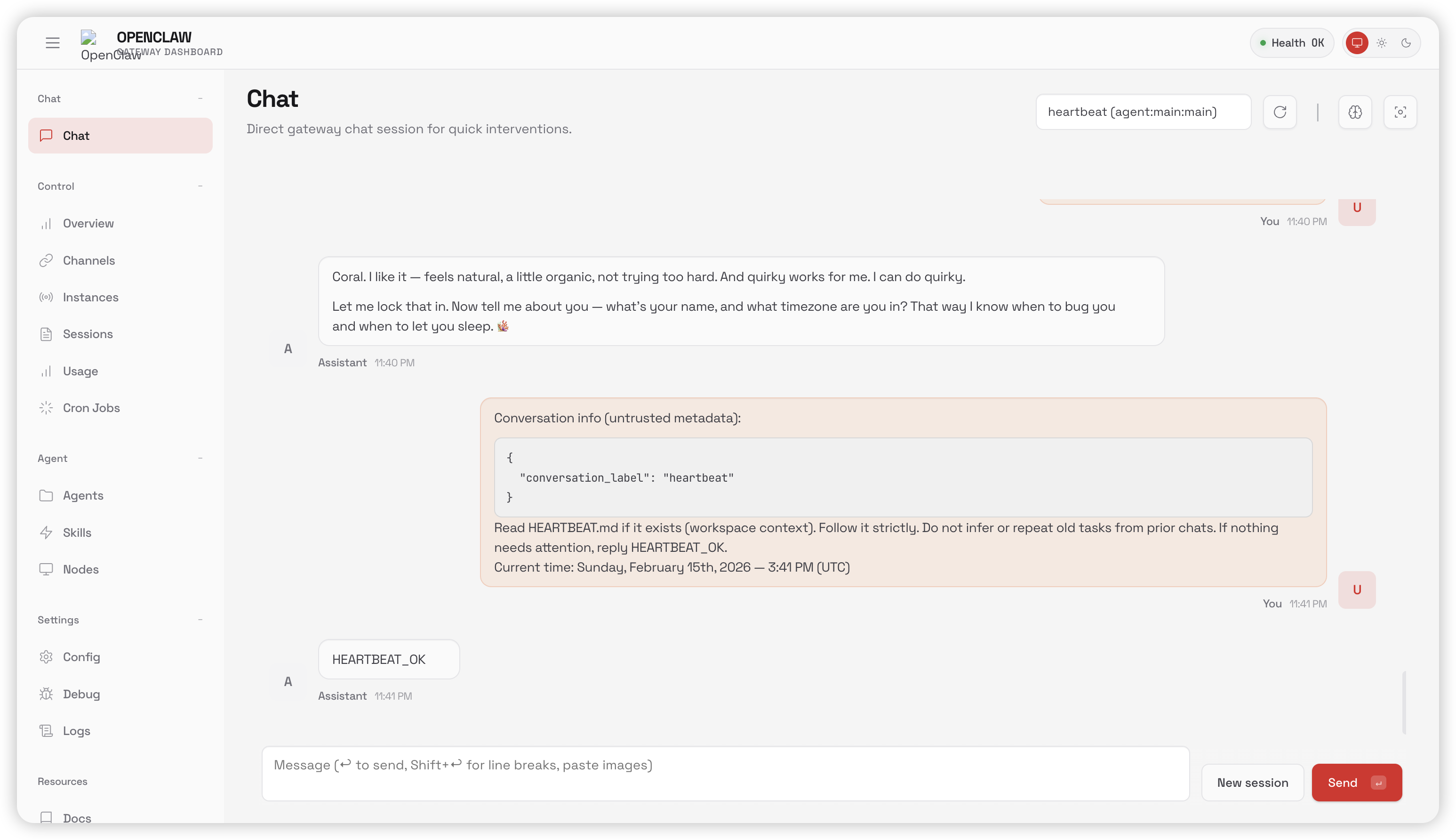
Task: Open Channels from the sidebar link icon
Action: coord(47,260)
